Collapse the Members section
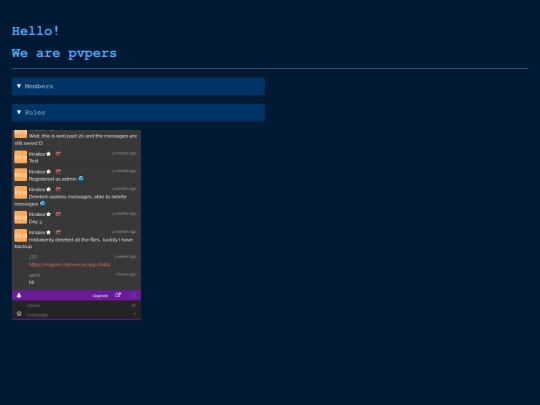 (138, 86)
